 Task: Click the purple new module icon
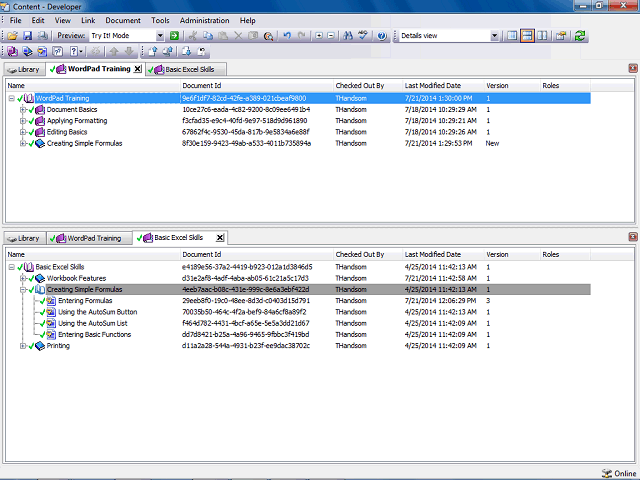(12, 51)
